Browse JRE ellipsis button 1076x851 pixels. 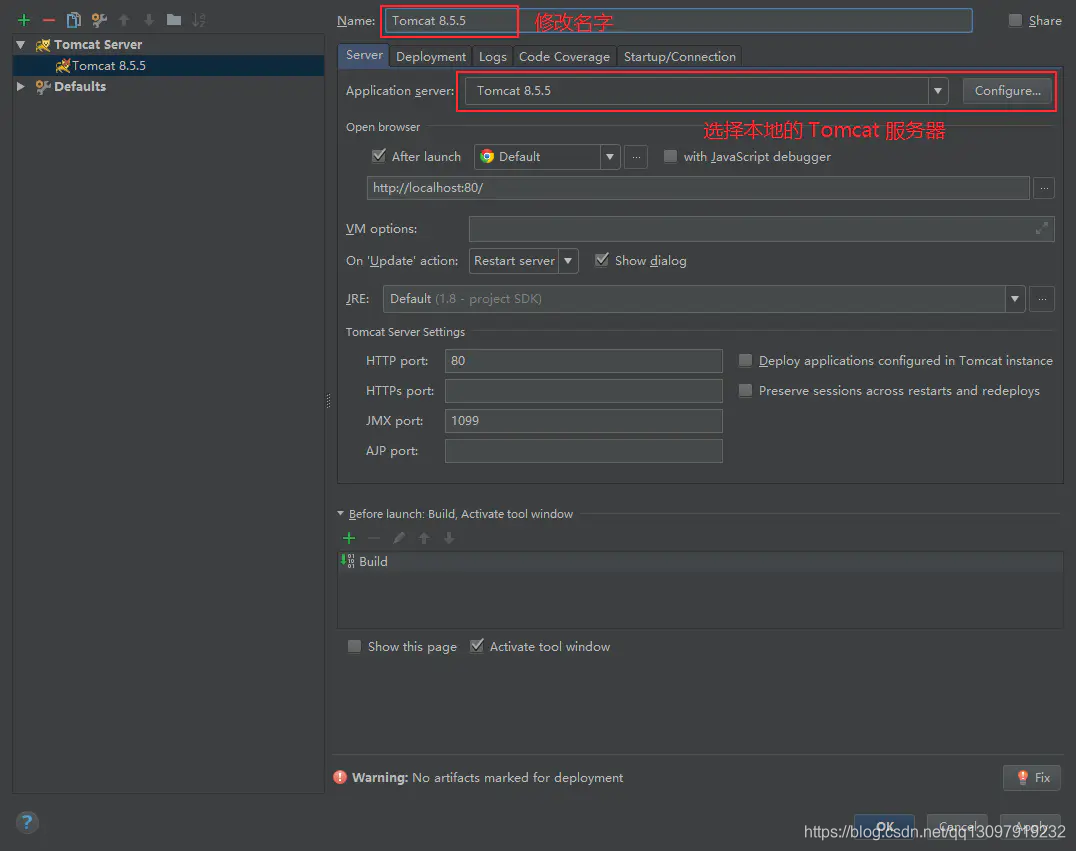pyautogui.click(x=1042, y=299)
